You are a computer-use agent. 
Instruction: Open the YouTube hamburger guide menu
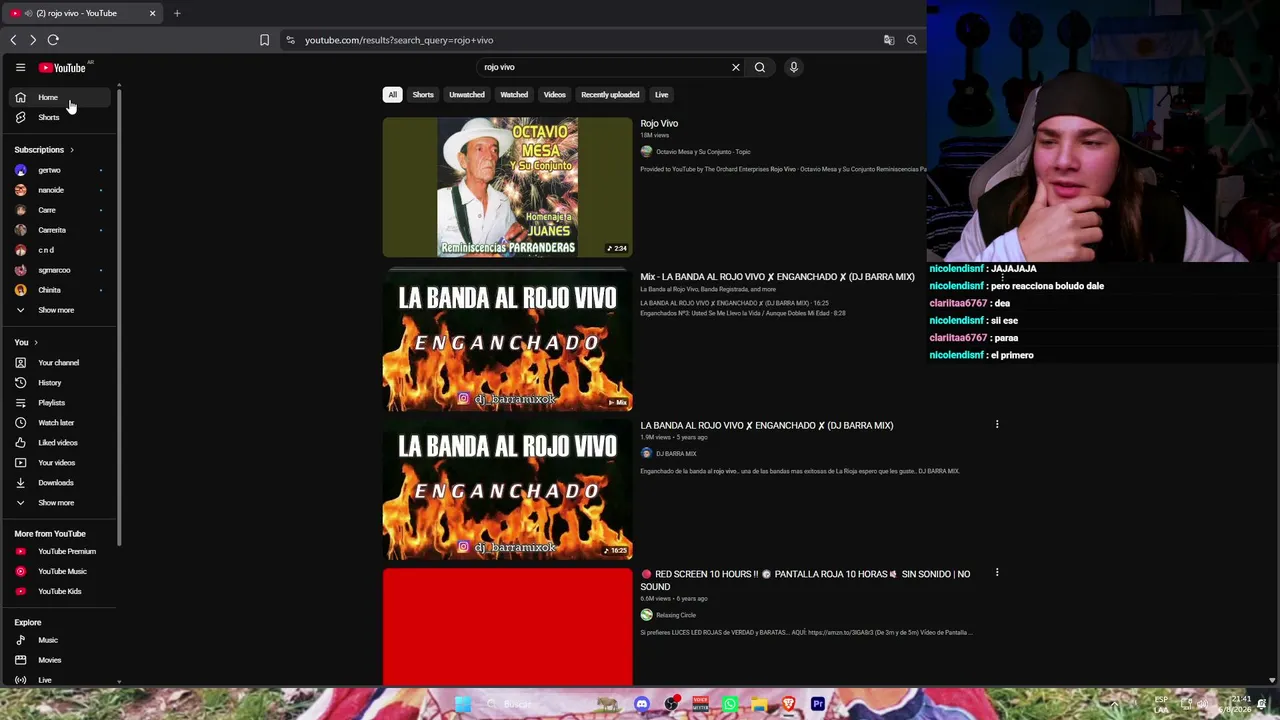pyautogui.click(x=20, y=68)
